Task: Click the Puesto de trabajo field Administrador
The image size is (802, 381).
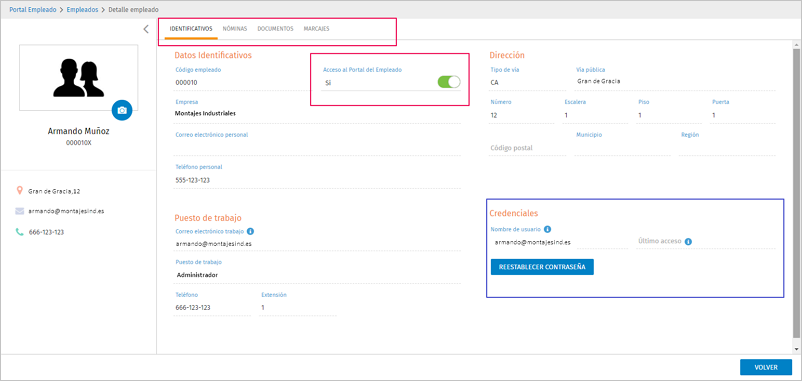Action: click(x=317, y=275)
